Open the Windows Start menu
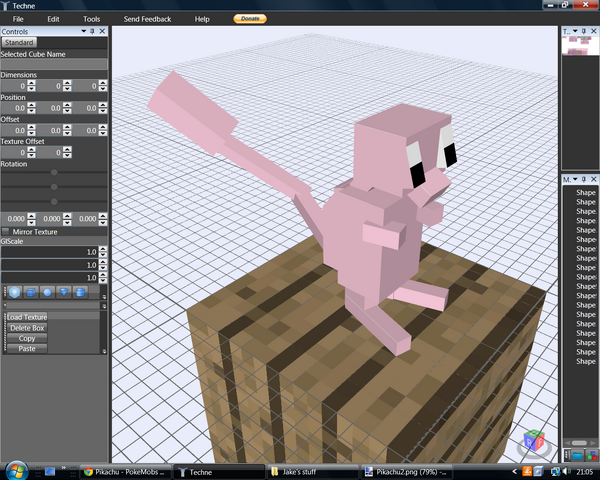The height and width of the screenshot is (480, 600). click(16, 471)
